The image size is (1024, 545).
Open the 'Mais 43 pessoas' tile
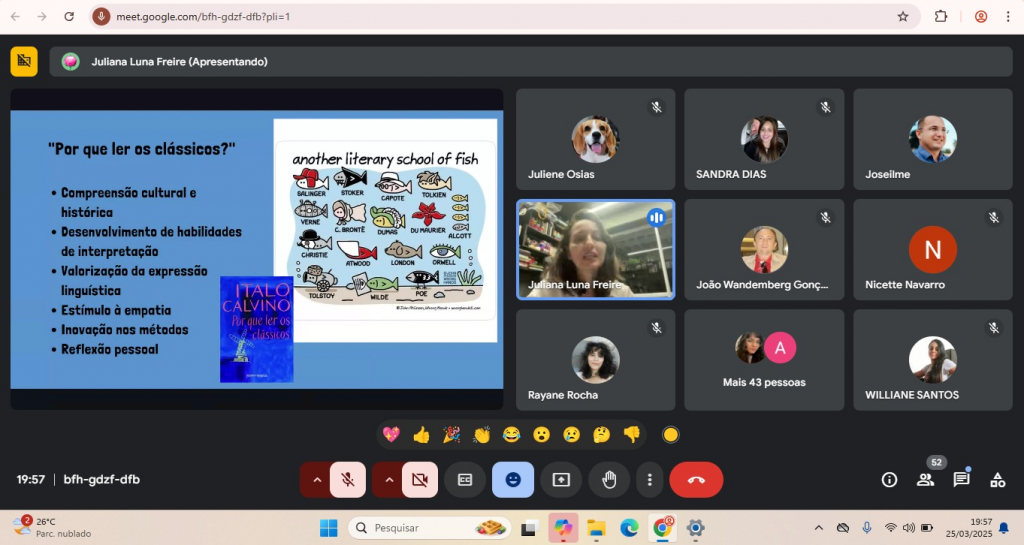click(764, 360)
